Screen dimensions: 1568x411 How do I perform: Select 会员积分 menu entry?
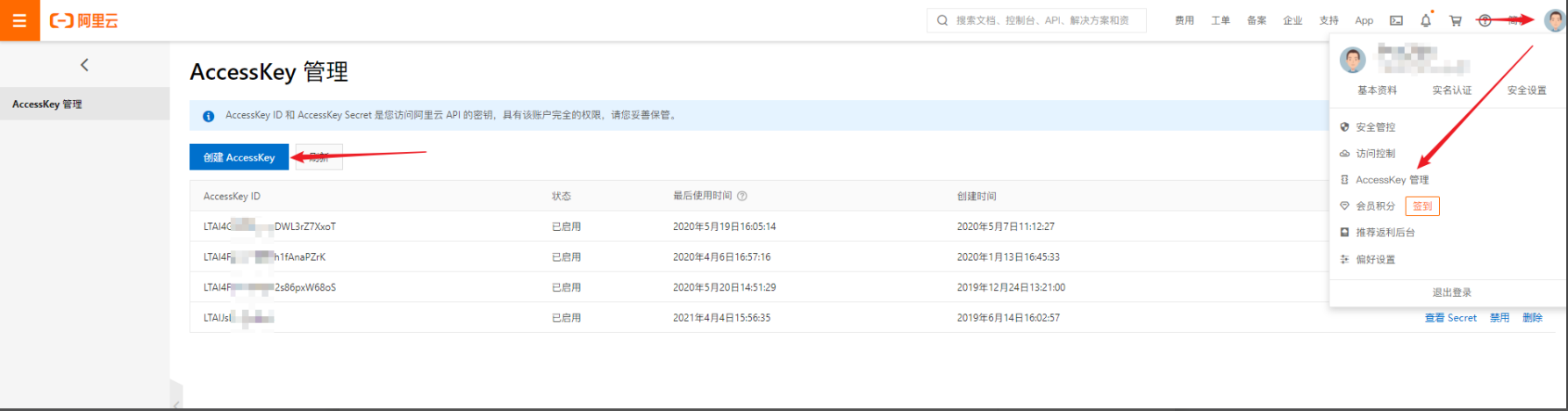point(1375,206)
